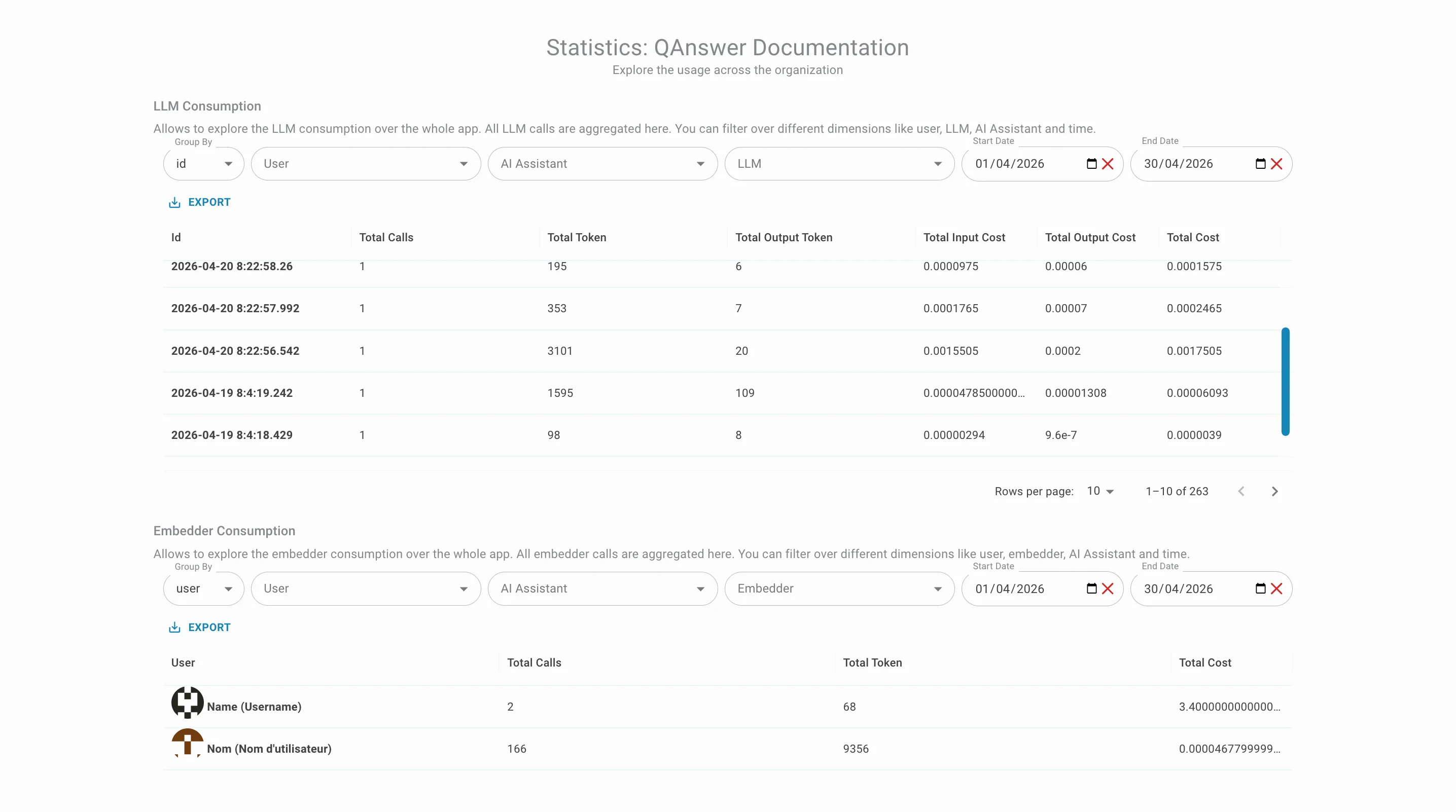Sort by Total Output Token header

[x=784, y=238]
